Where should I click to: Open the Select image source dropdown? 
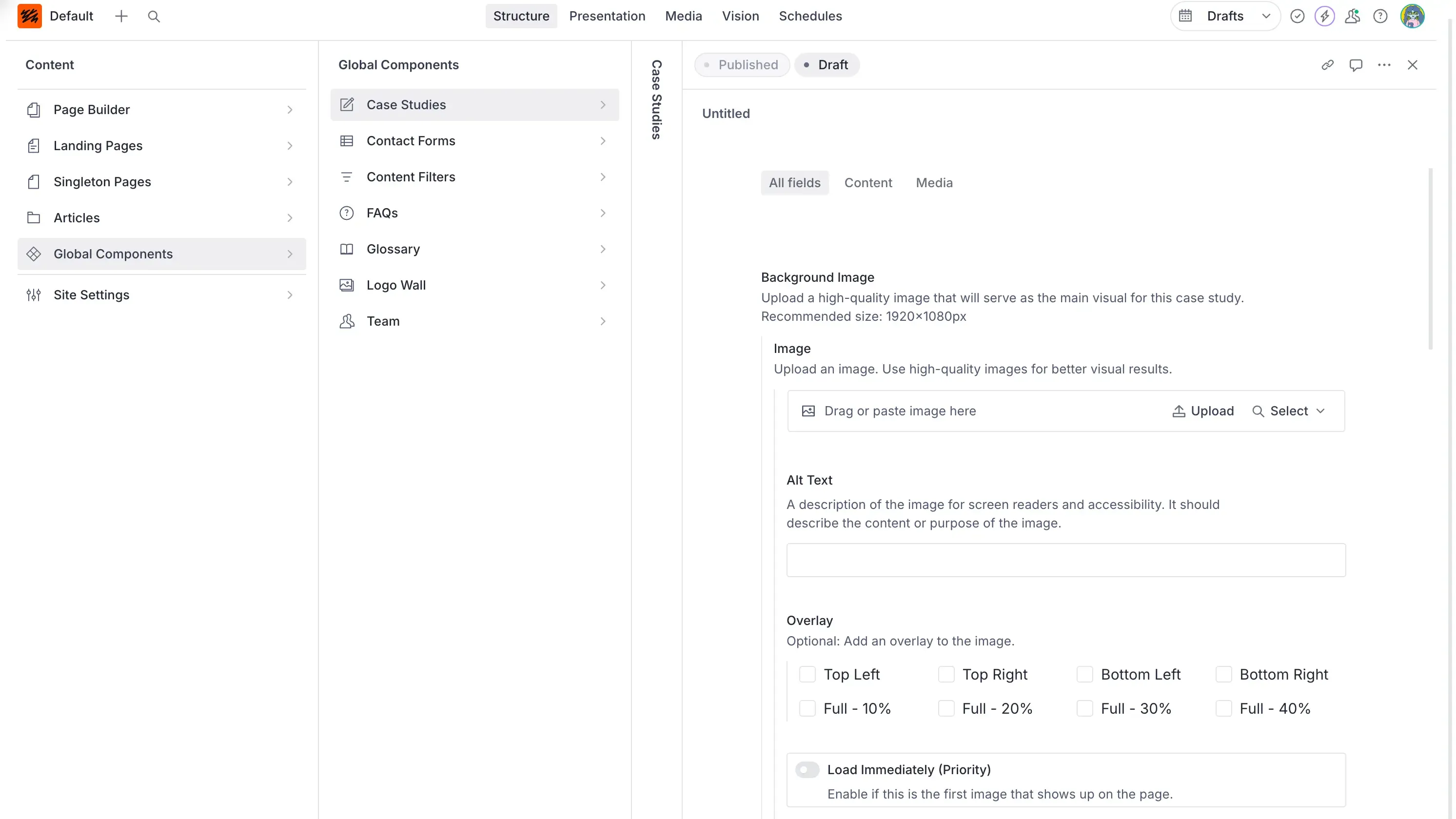click(1289, 411)
